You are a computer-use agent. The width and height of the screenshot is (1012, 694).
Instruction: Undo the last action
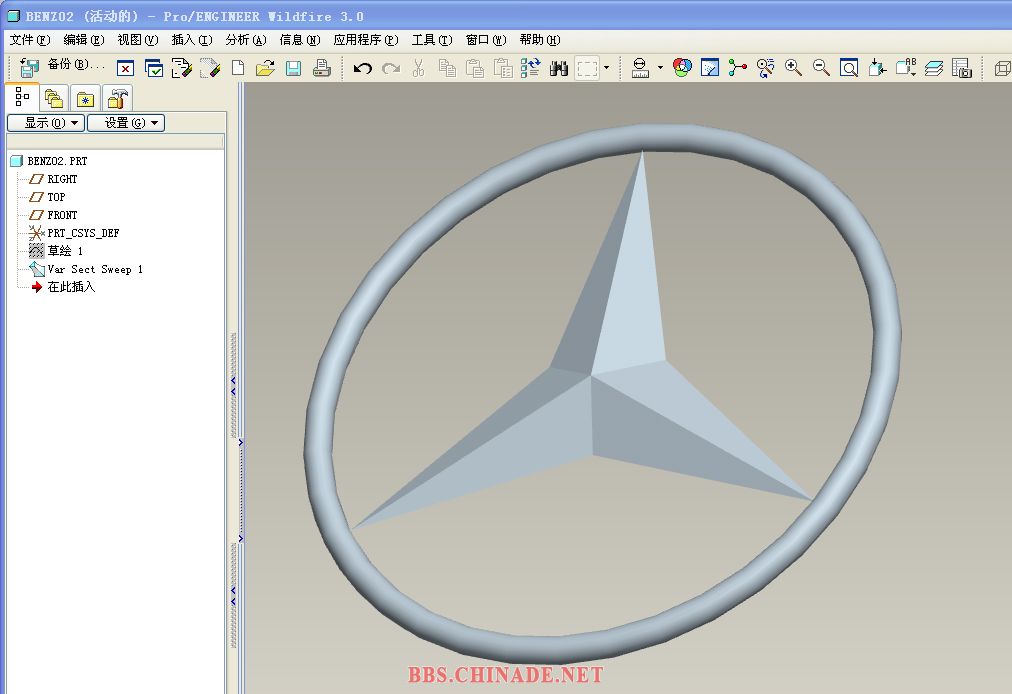click(x=363, y=68)
